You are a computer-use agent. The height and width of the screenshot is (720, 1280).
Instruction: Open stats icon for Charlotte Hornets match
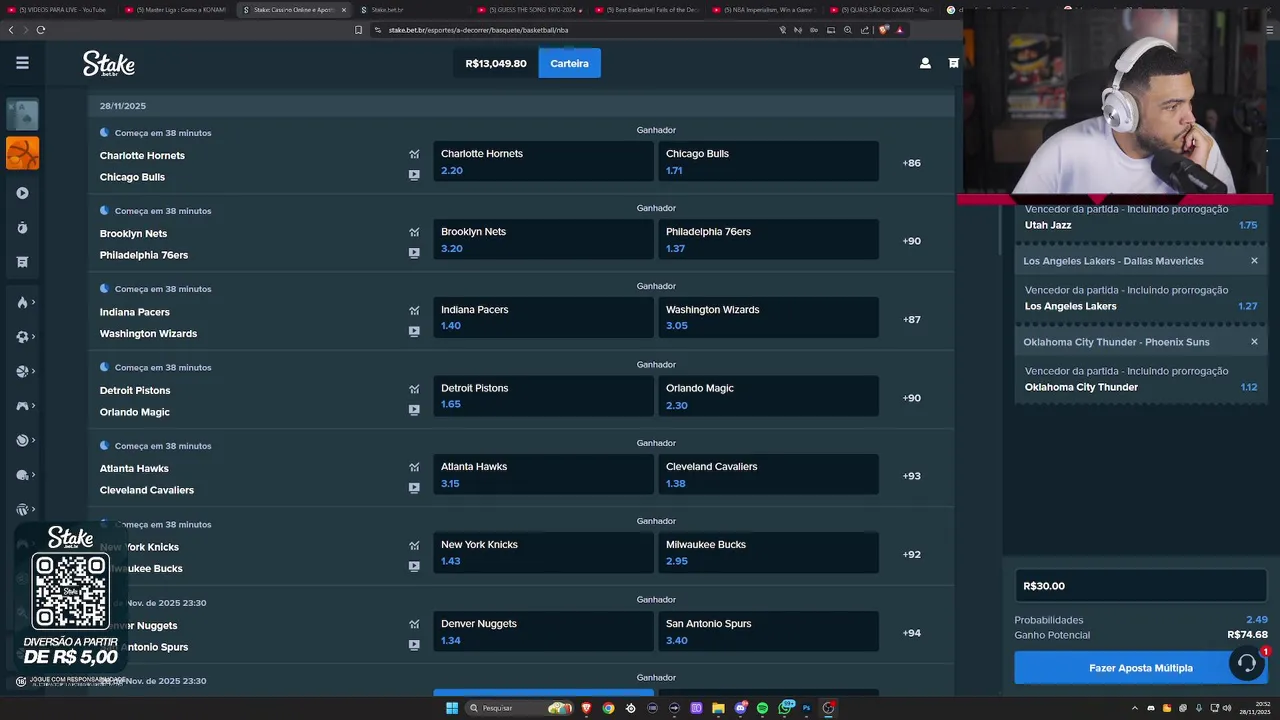click(x=414, y=154)
